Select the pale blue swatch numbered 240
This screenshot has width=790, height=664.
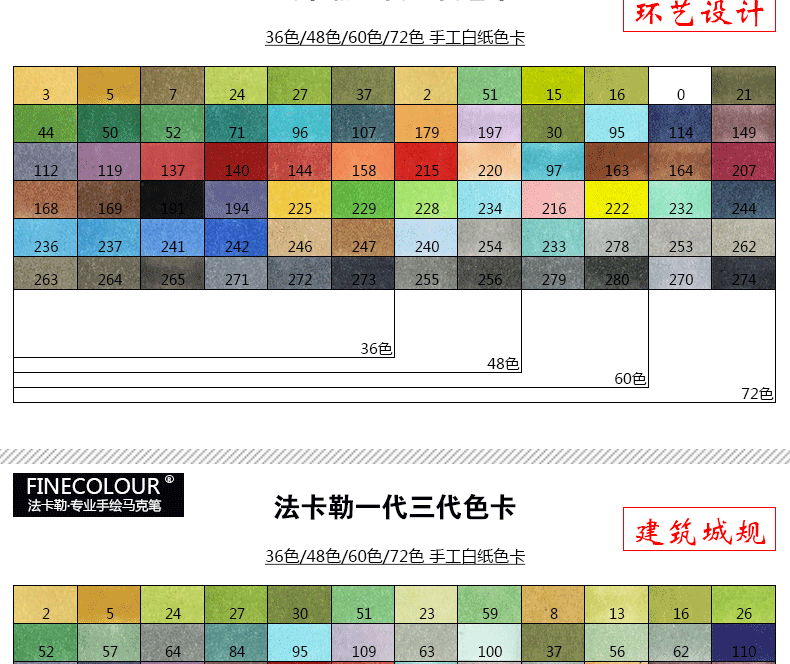[427, 238]
